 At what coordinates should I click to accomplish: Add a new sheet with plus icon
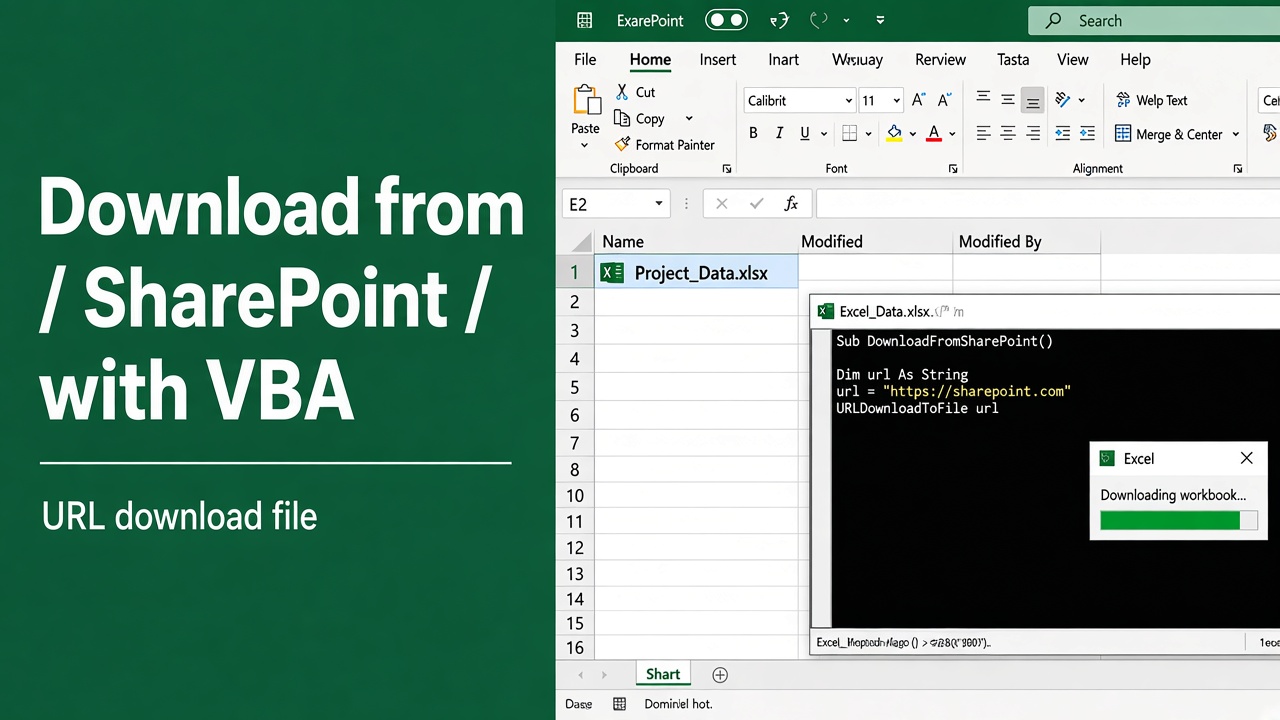pyautogui.click(x=719, y=675)
